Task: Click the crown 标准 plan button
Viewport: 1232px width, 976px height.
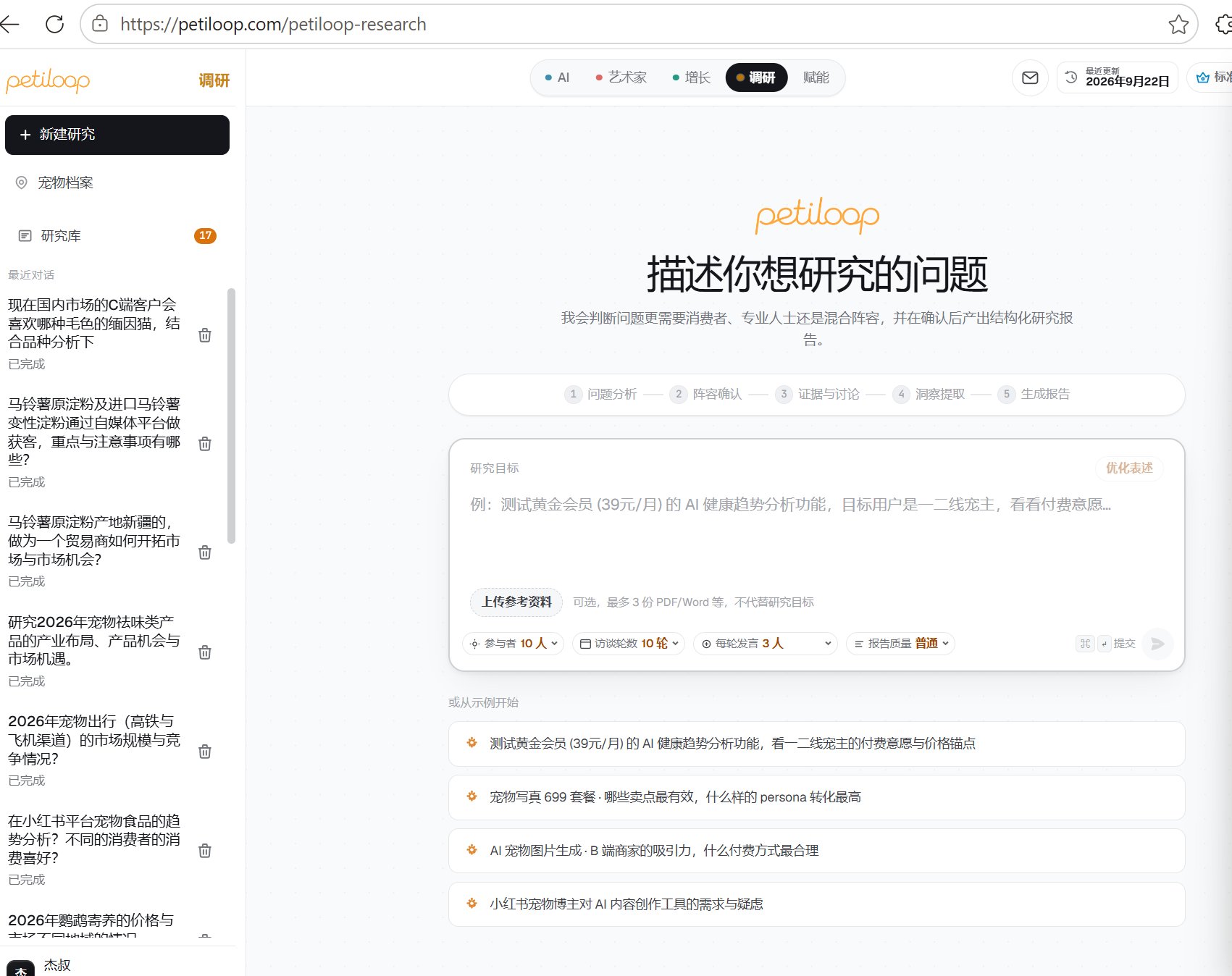Action: [x=1211, y=77]
